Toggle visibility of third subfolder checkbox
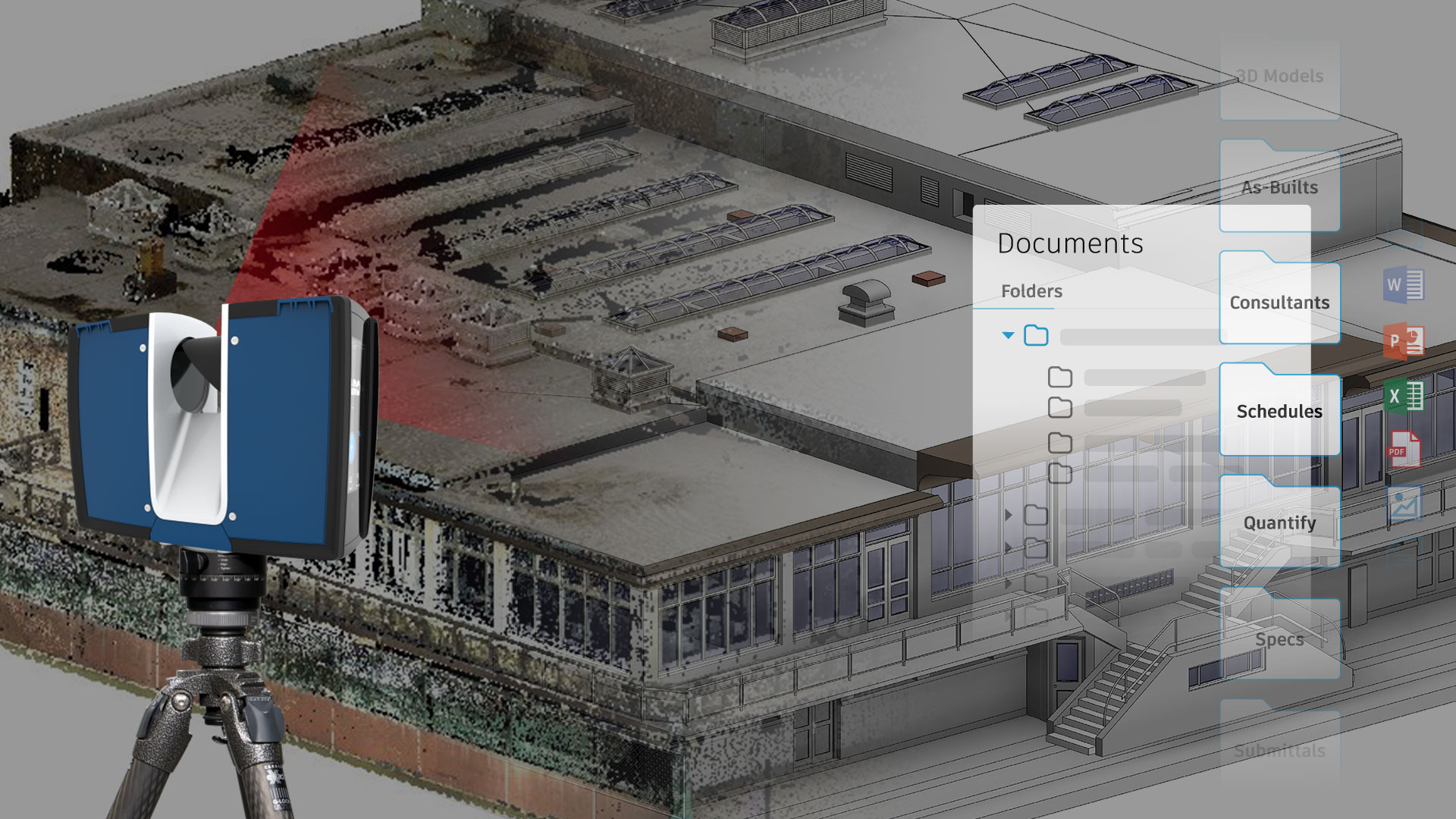 [1060, 441]
